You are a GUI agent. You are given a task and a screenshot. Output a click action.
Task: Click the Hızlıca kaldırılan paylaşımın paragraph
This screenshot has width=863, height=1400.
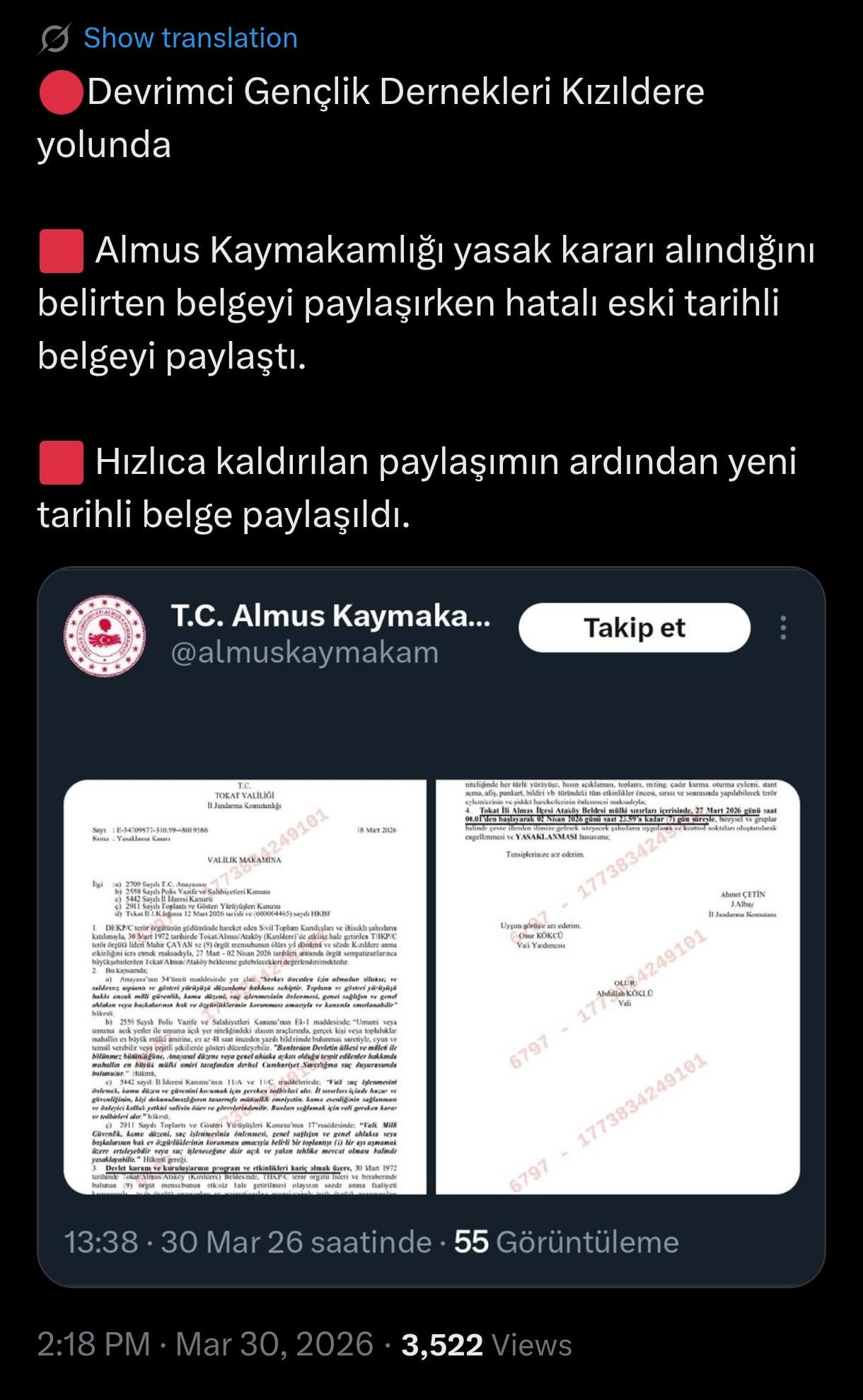pyautogui.click(x=417, y=488)
